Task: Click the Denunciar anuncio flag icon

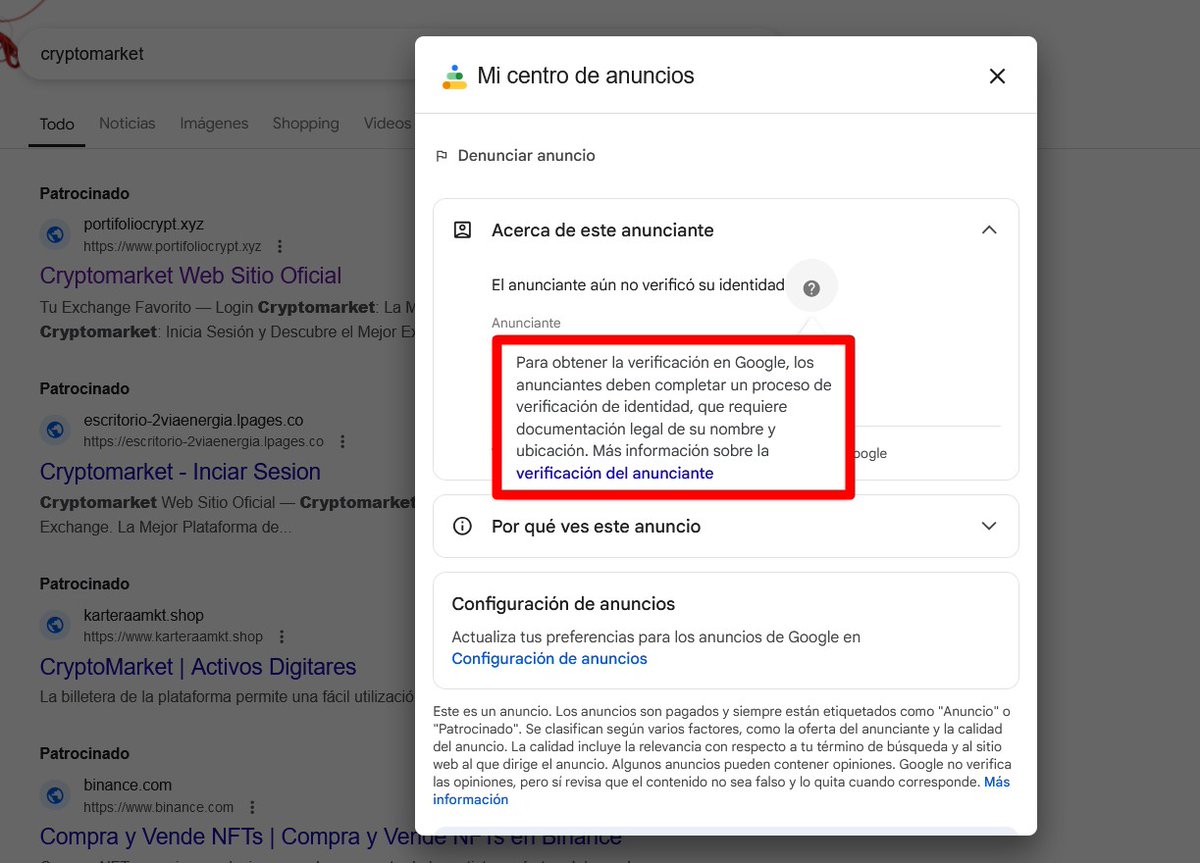Action: click(x=441, y=156)
